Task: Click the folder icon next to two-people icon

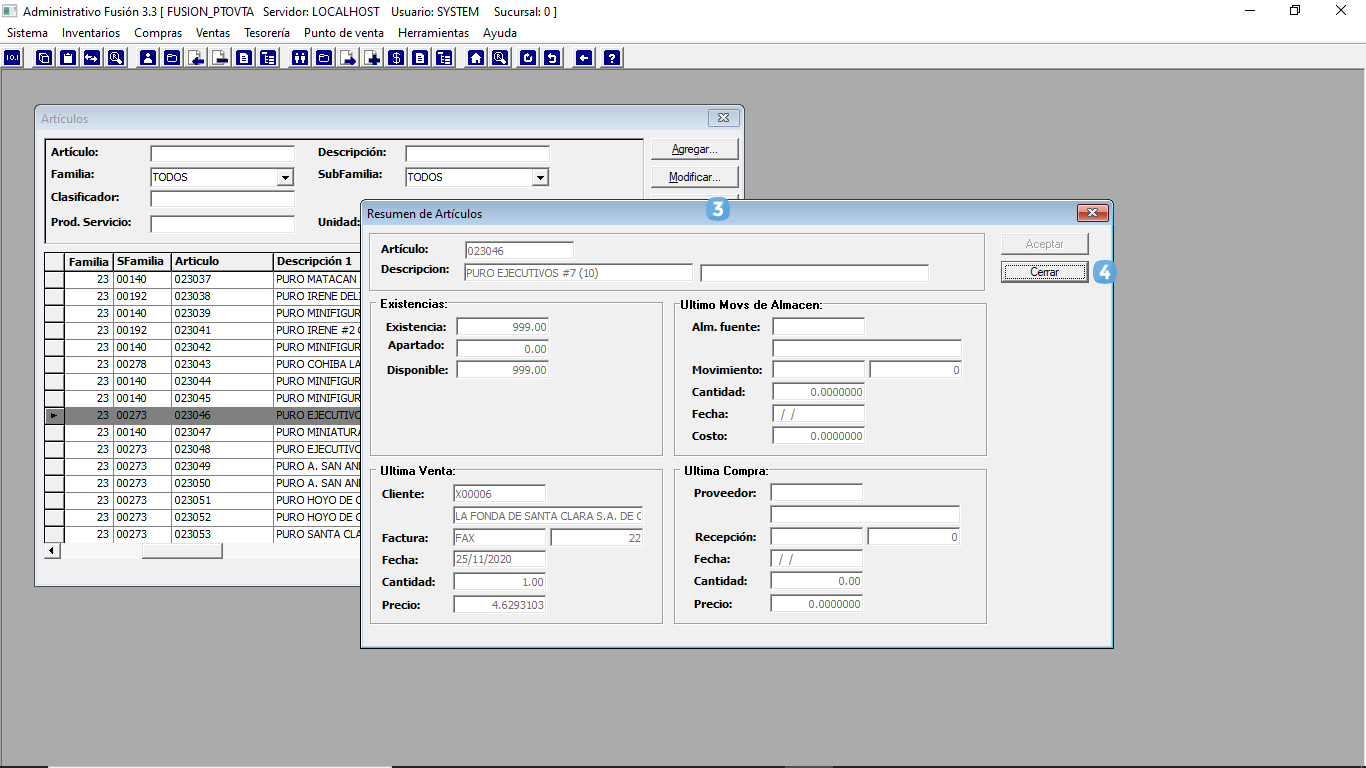Action: click(324, 58)
